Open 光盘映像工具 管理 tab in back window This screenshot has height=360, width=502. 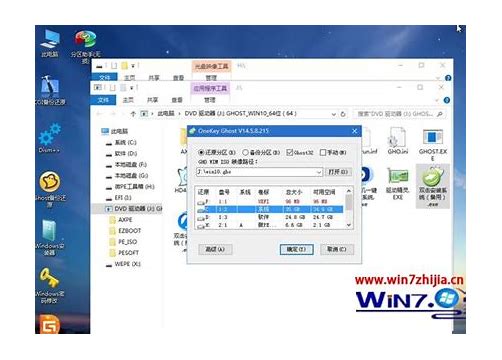tap(211, 78)
